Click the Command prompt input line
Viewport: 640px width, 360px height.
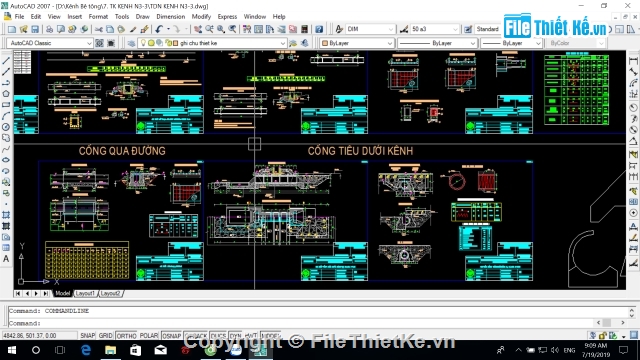pos(302,323)
